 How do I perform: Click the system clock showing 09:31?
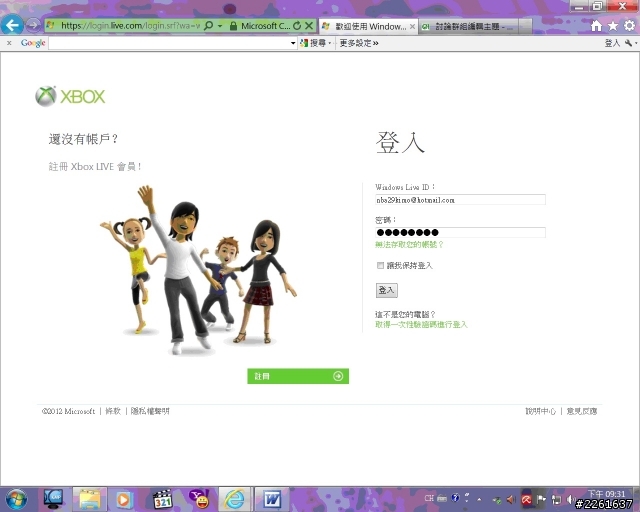(606, 494)
